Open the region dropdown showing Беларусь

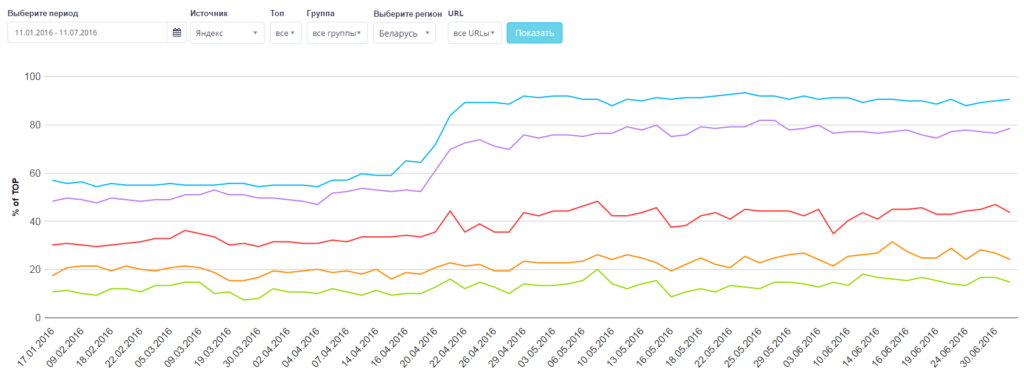[404, 33]
